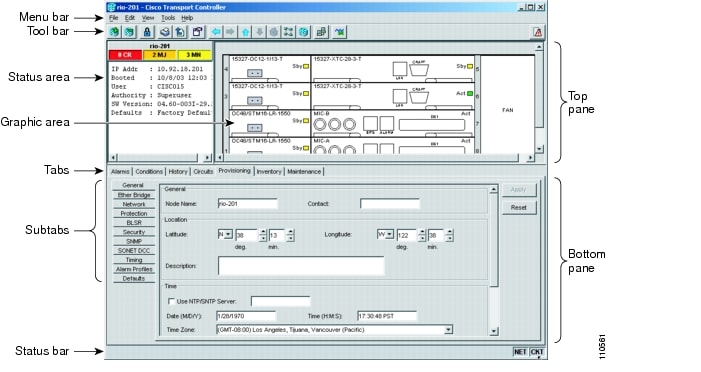Increase Latitude minutes with up arrow
The image size is (701, 372).
click(291, 232)
